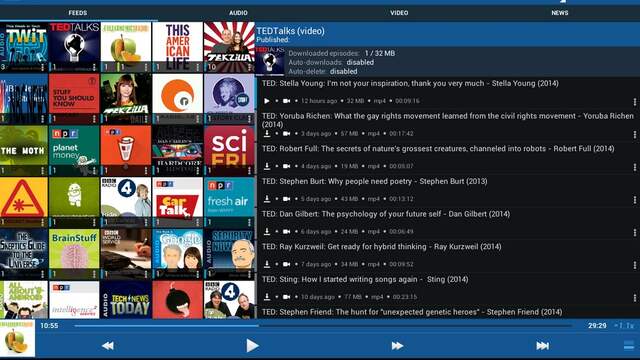Open overflow menu on Tekzilla feed tile
Screen dimensions: 640x360
click(x=249, y=67)
